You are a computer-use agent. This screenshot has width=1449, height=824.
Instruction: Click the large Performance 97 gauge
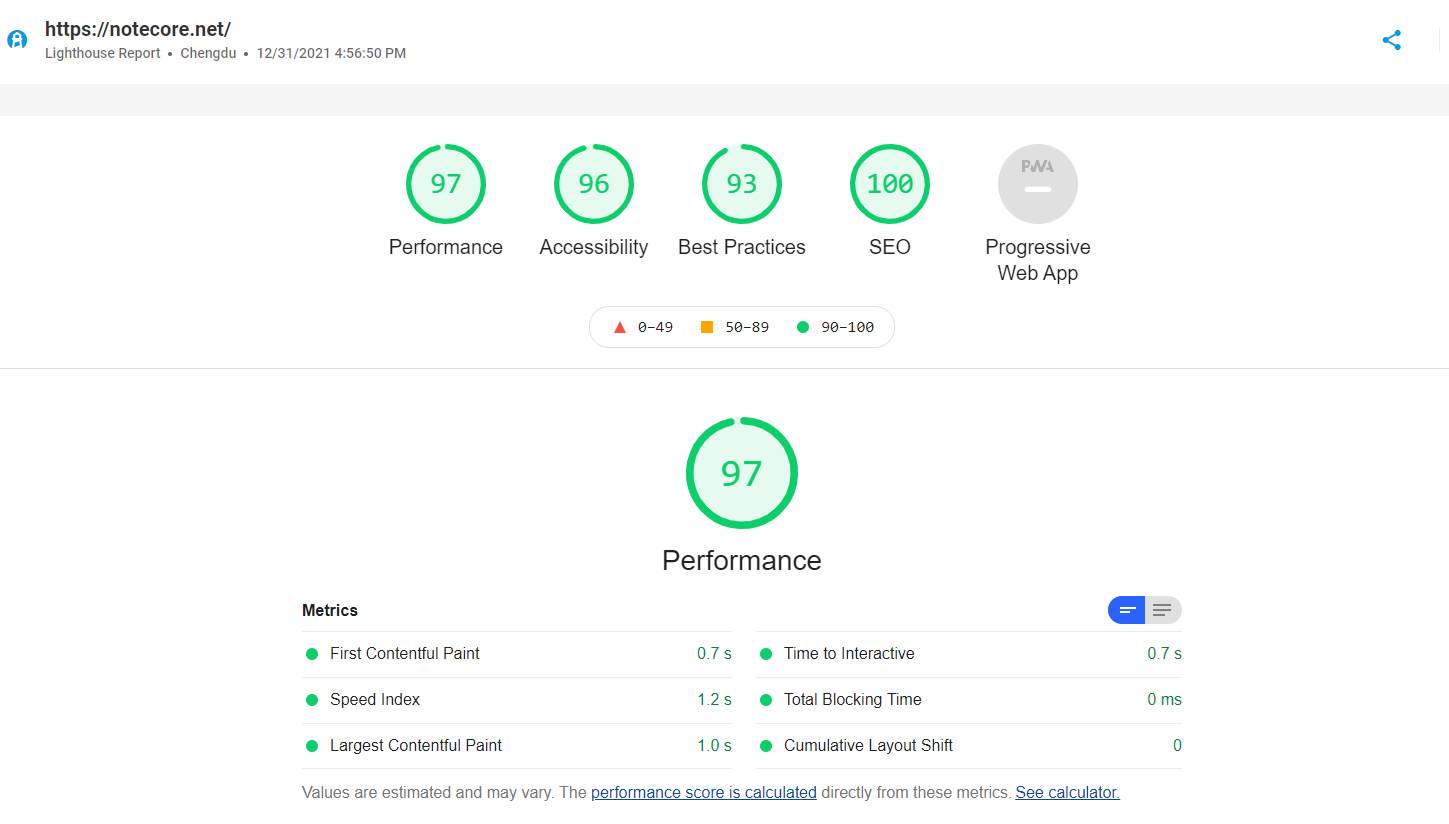[742, 473]
